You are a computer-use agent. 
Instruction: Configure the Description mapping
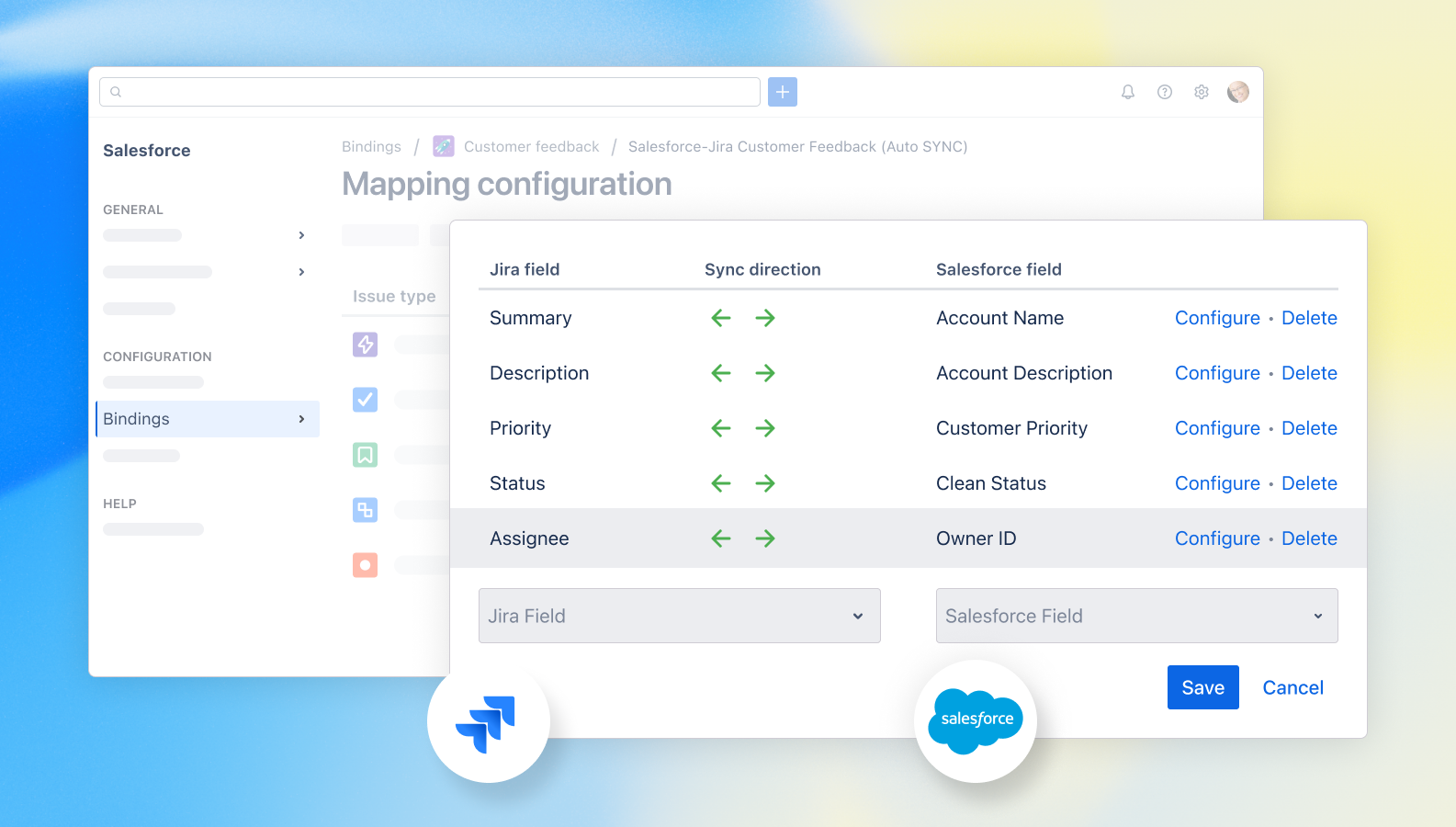1217,373
